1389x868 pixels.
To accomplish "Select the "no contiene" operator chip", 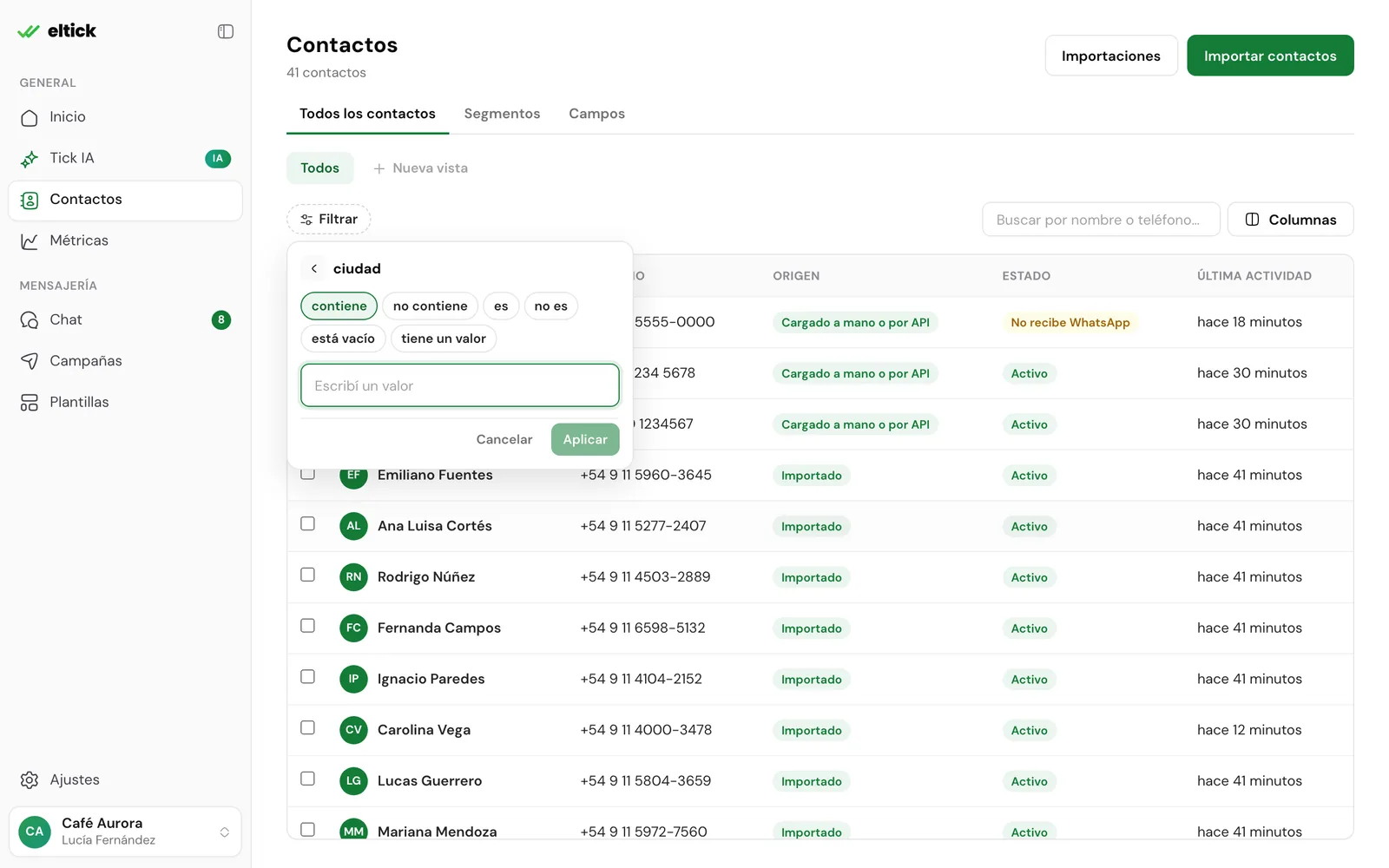I will [430, 306].
